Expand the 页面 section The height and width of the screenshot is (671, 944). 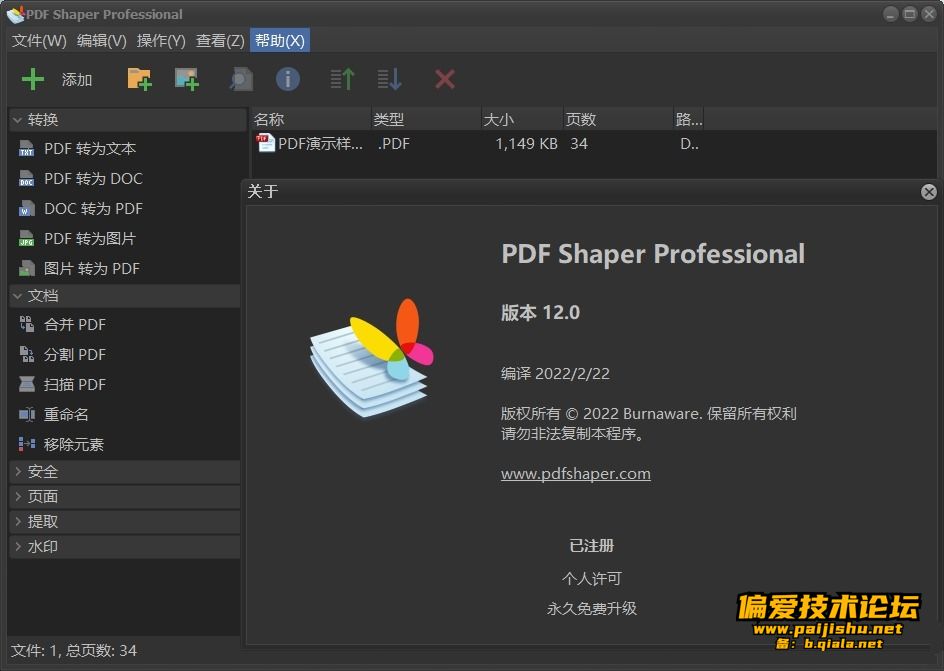(17, 496)
